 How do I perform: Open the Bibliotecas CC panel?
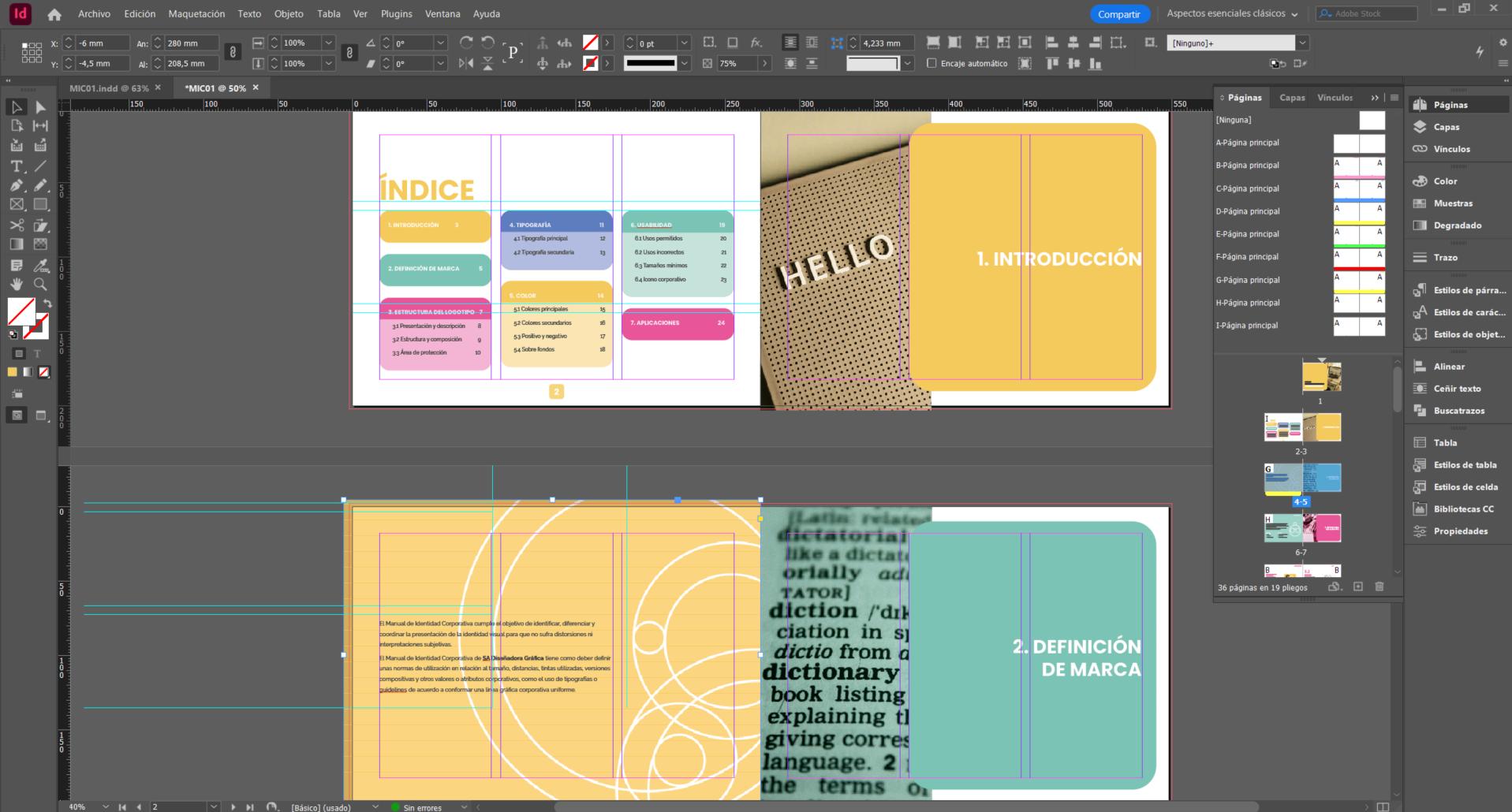pos(1461,508)
